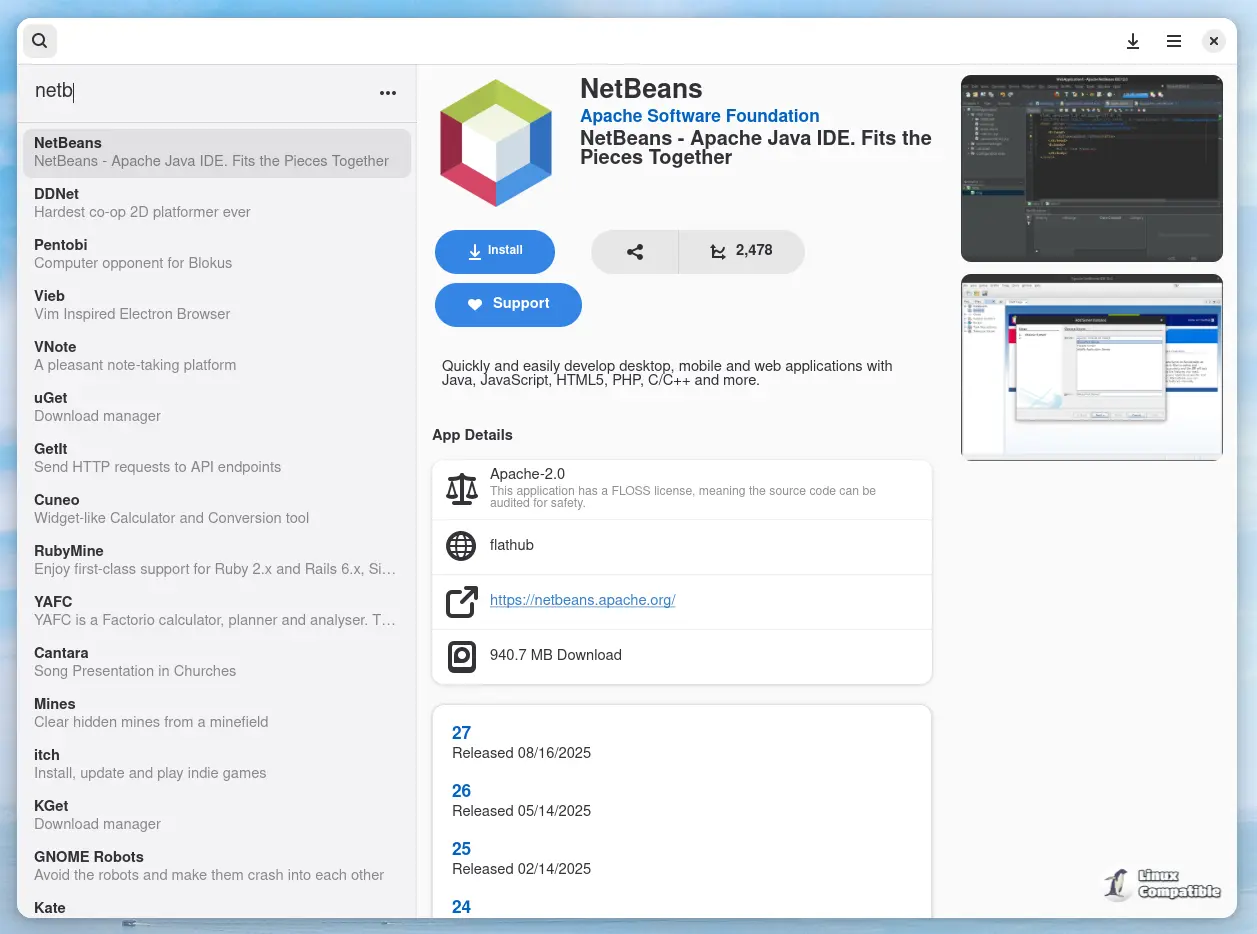Viewport: 1257px width, 934px height.
Task: Click the search magnifier icon in header
Action: [x=39, y=41]
